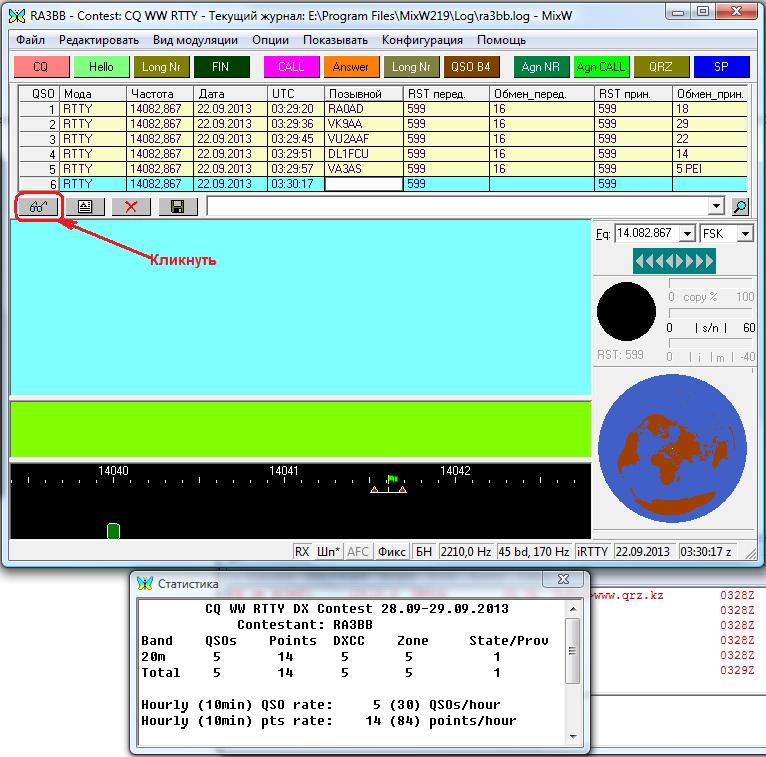Open the FSK mode dropdown
The width and height of the screenshot is (766, 757).
(x=745, y=233)
